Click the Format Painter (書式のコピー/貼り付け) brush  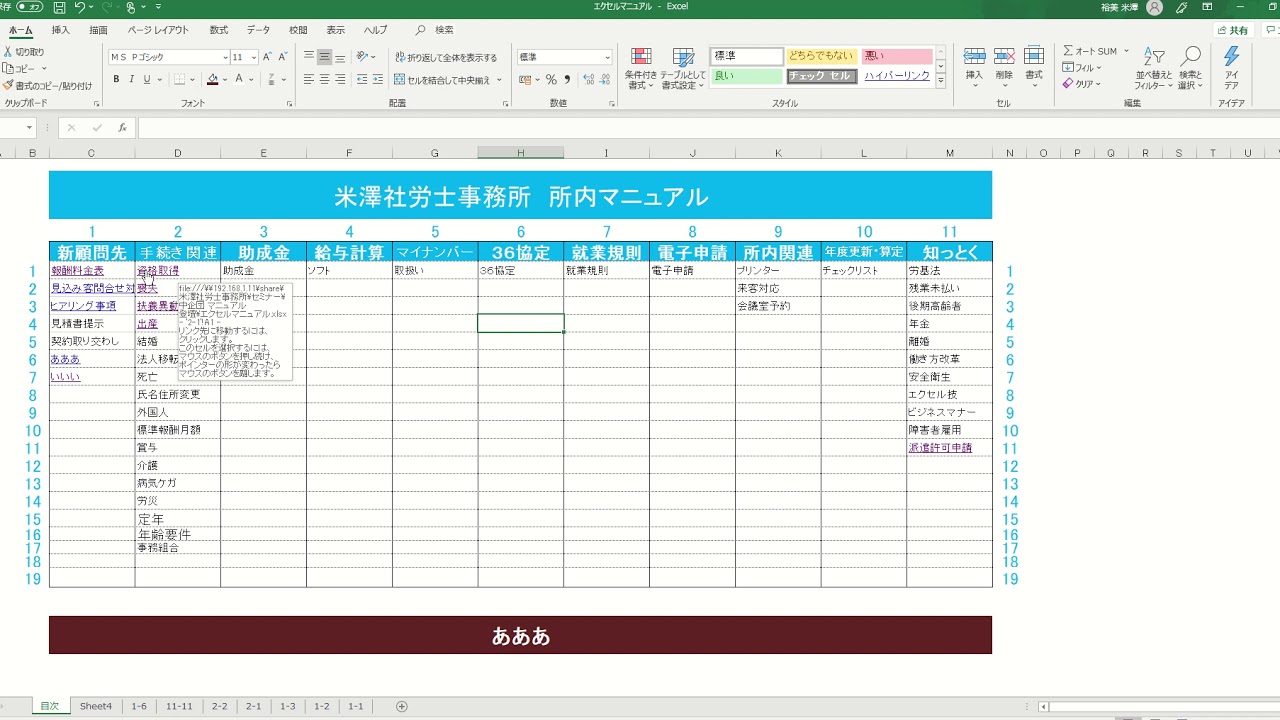(9, 86)
